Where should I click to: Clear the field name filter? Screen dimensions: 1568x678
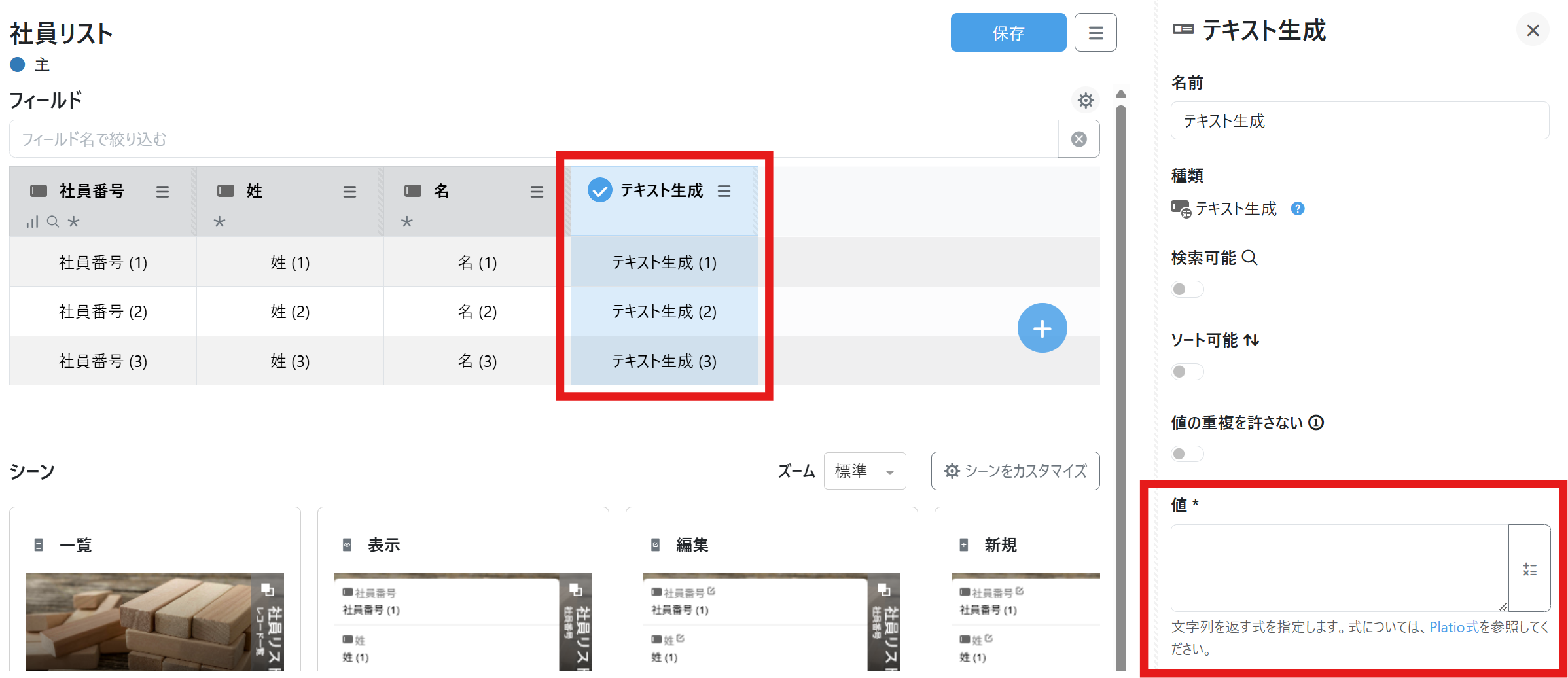pos(1078,139)
